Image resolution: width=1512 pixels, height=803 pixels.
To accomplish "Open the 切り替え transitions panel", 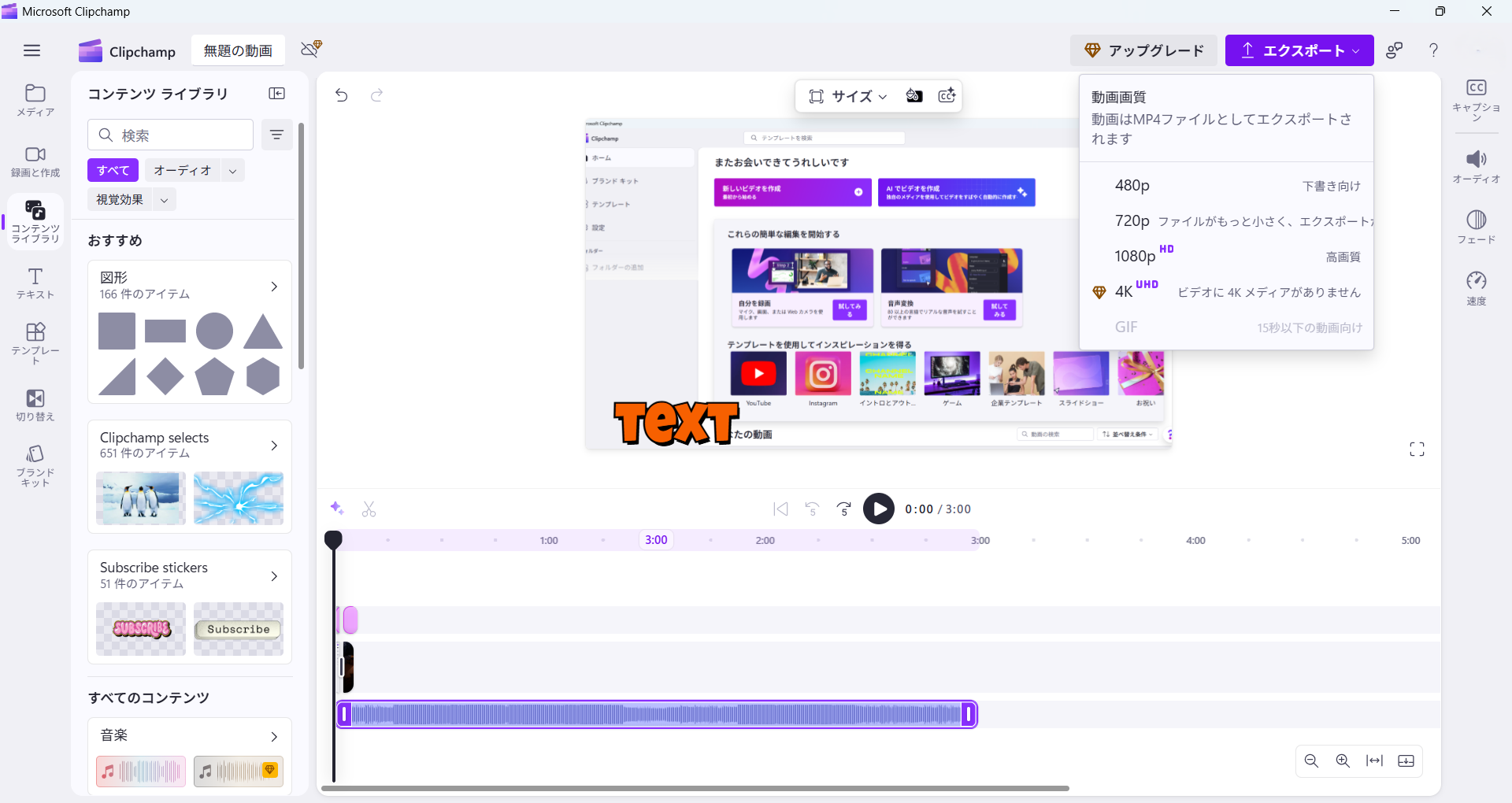I will [x=35, y=405].
